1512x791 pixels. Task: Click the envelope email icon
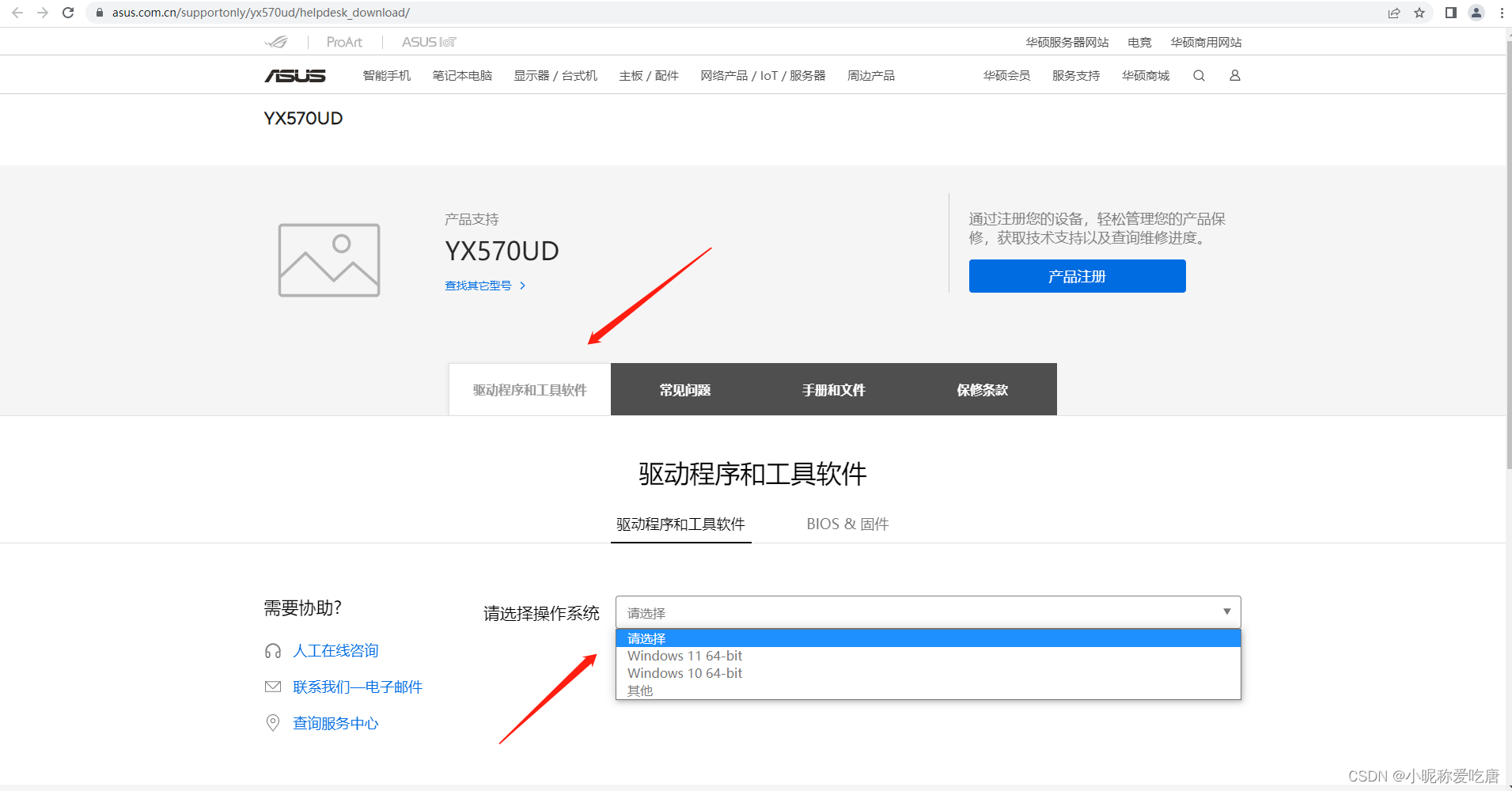[x=273, y=687]
